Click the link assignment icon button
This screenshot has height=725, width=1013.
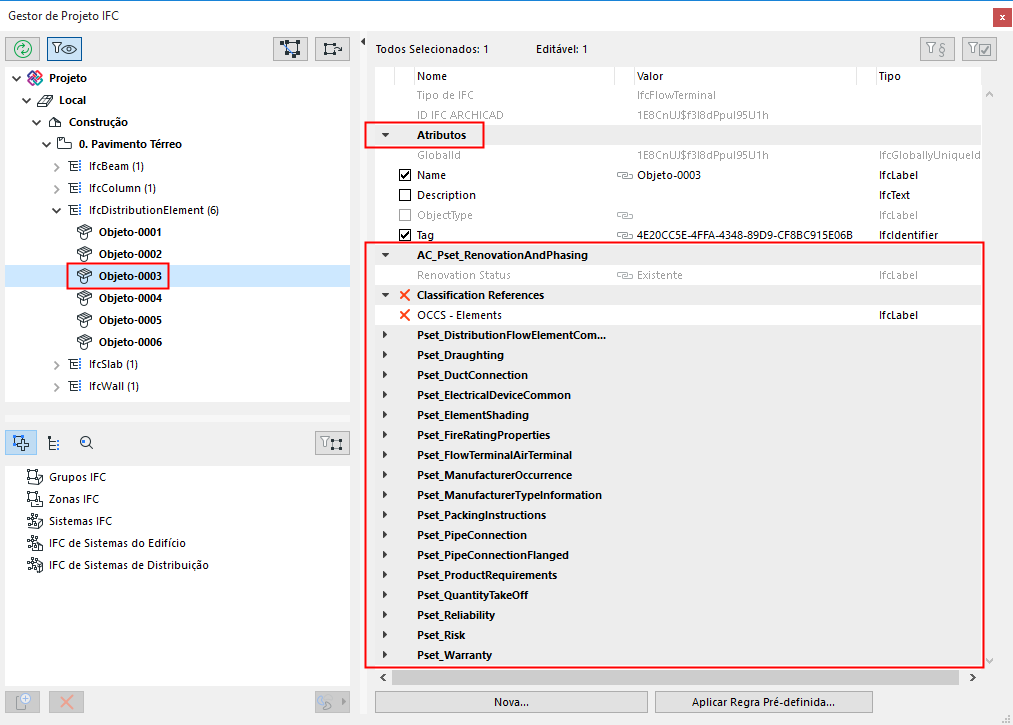332,702
